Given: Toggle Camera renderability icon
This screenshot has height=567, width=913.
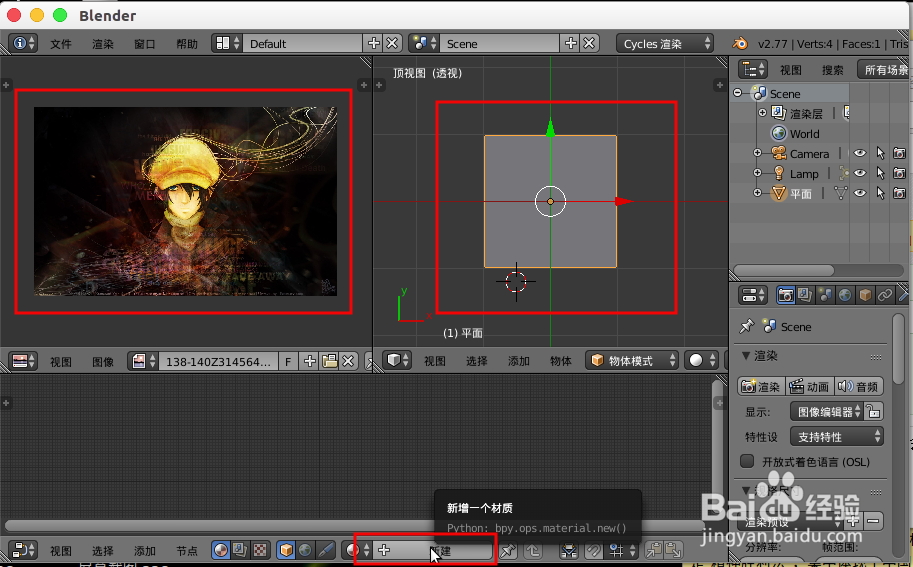Looking at the screenshot, I should pos(900,153).
